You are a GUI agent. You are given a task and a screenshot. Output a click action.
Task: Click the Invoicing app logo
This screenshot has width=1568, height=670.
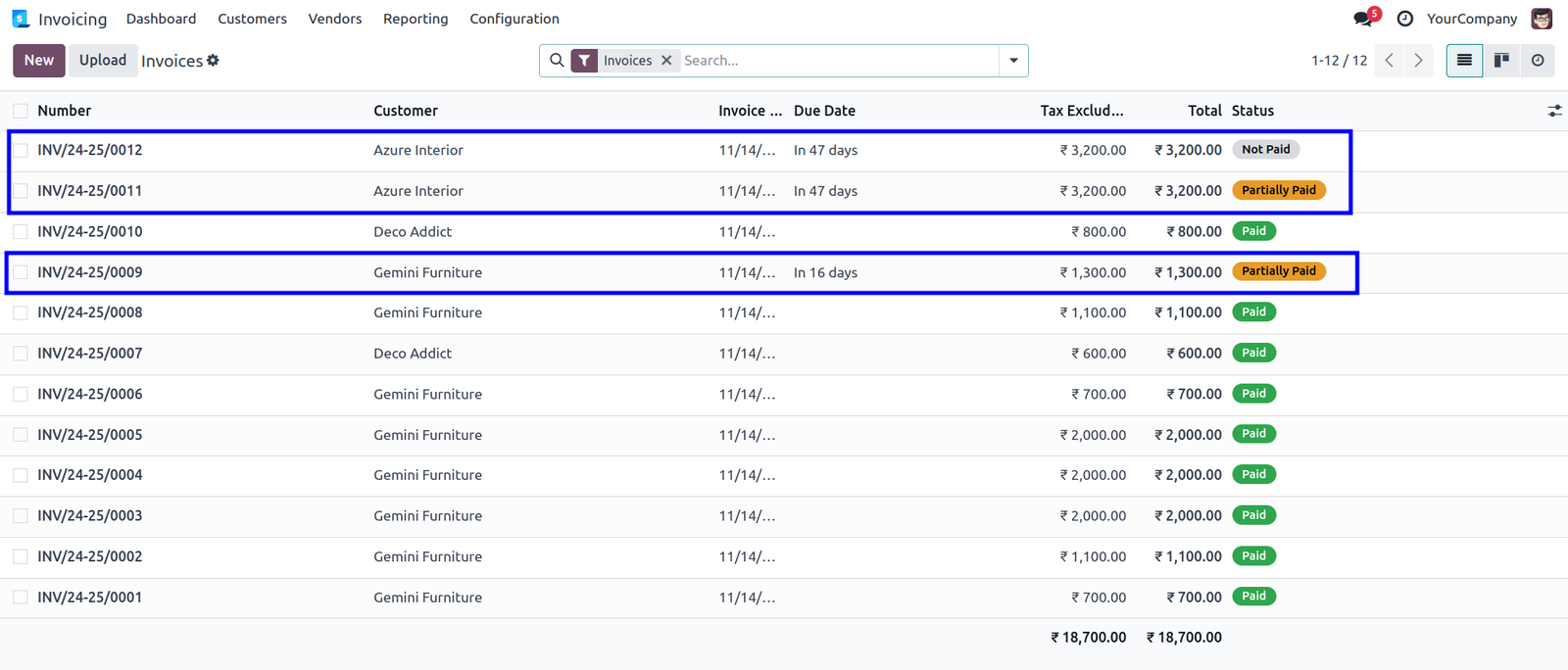pos(21,19)
